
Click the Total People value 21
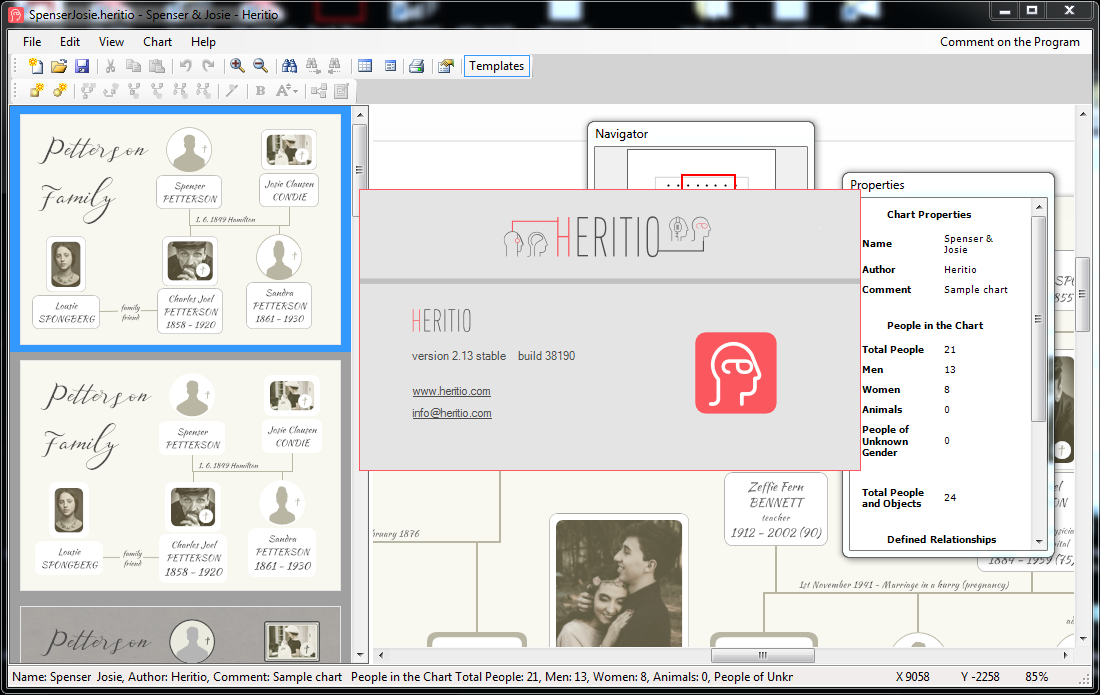tap(949, 349)
